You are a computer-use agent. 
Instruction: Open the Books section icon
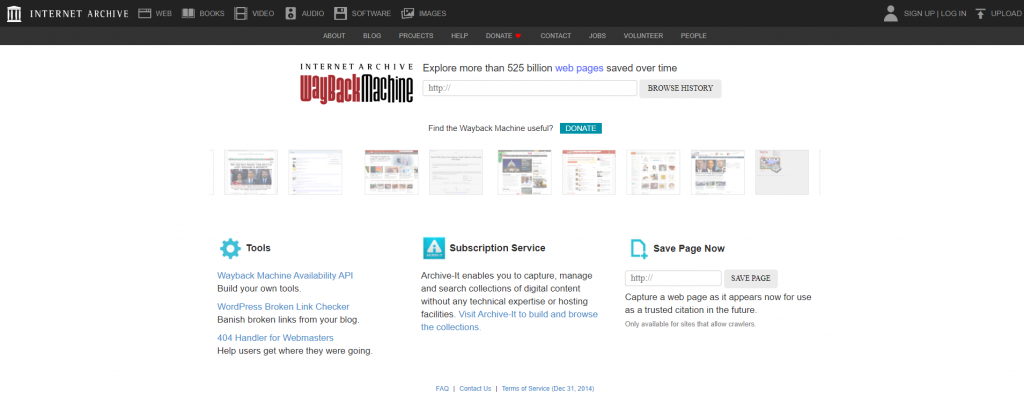tap(188, 13)
